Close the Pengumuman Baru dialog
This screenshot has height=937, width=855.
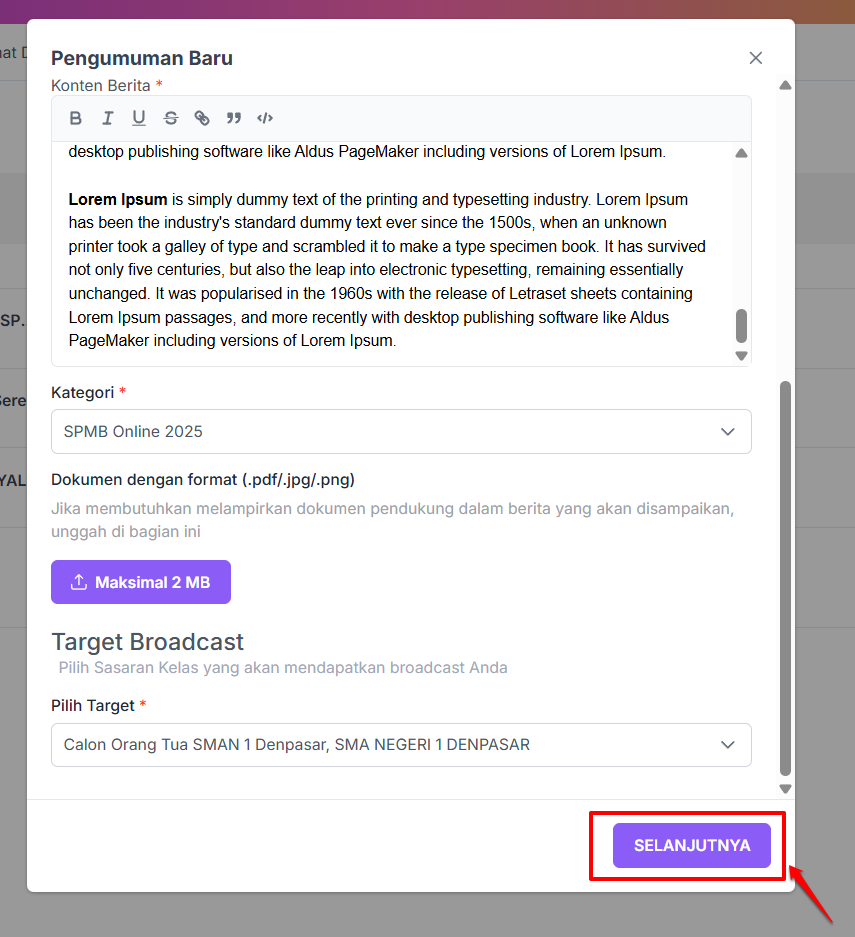tap(756, 58)
